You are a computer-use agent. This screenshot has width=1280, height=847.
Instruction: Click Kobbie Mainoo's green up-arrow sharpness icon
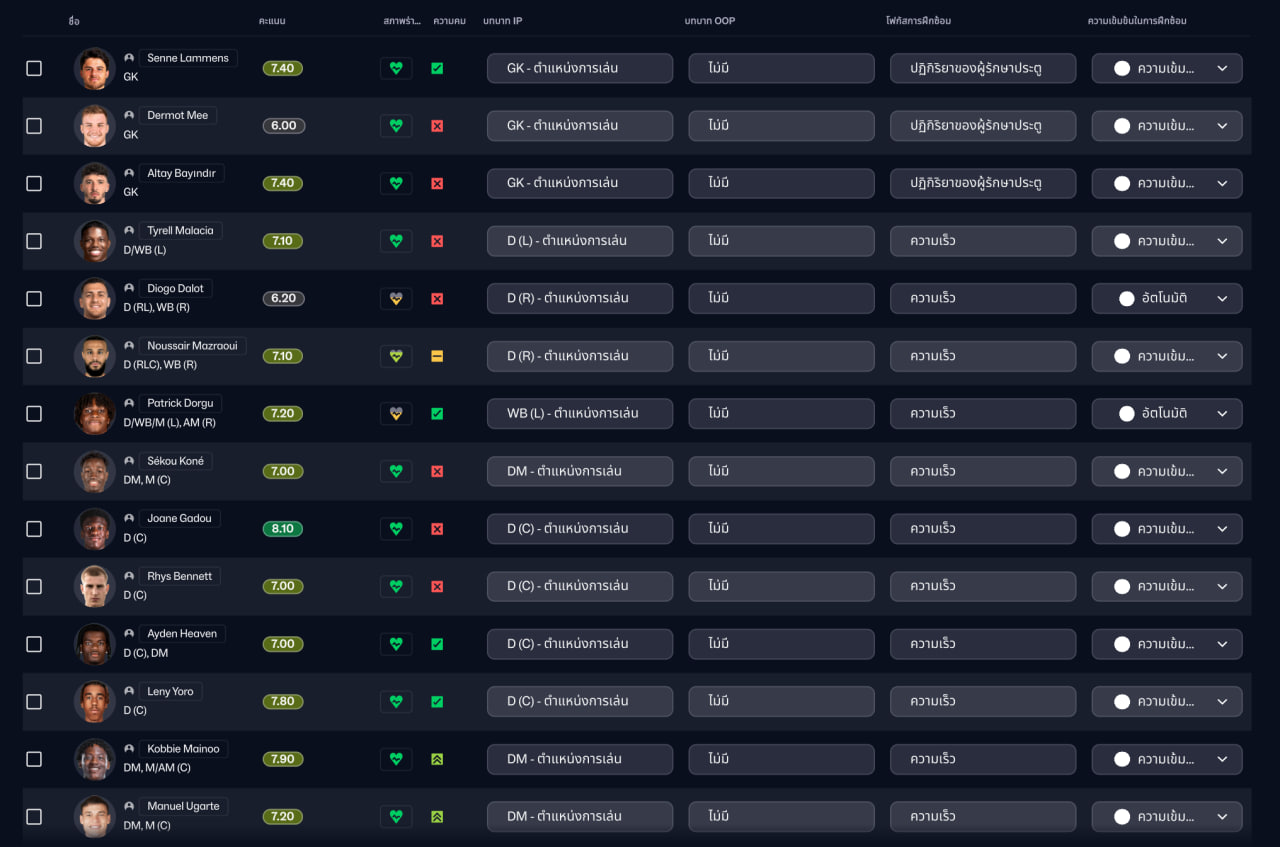pos(437,759)
